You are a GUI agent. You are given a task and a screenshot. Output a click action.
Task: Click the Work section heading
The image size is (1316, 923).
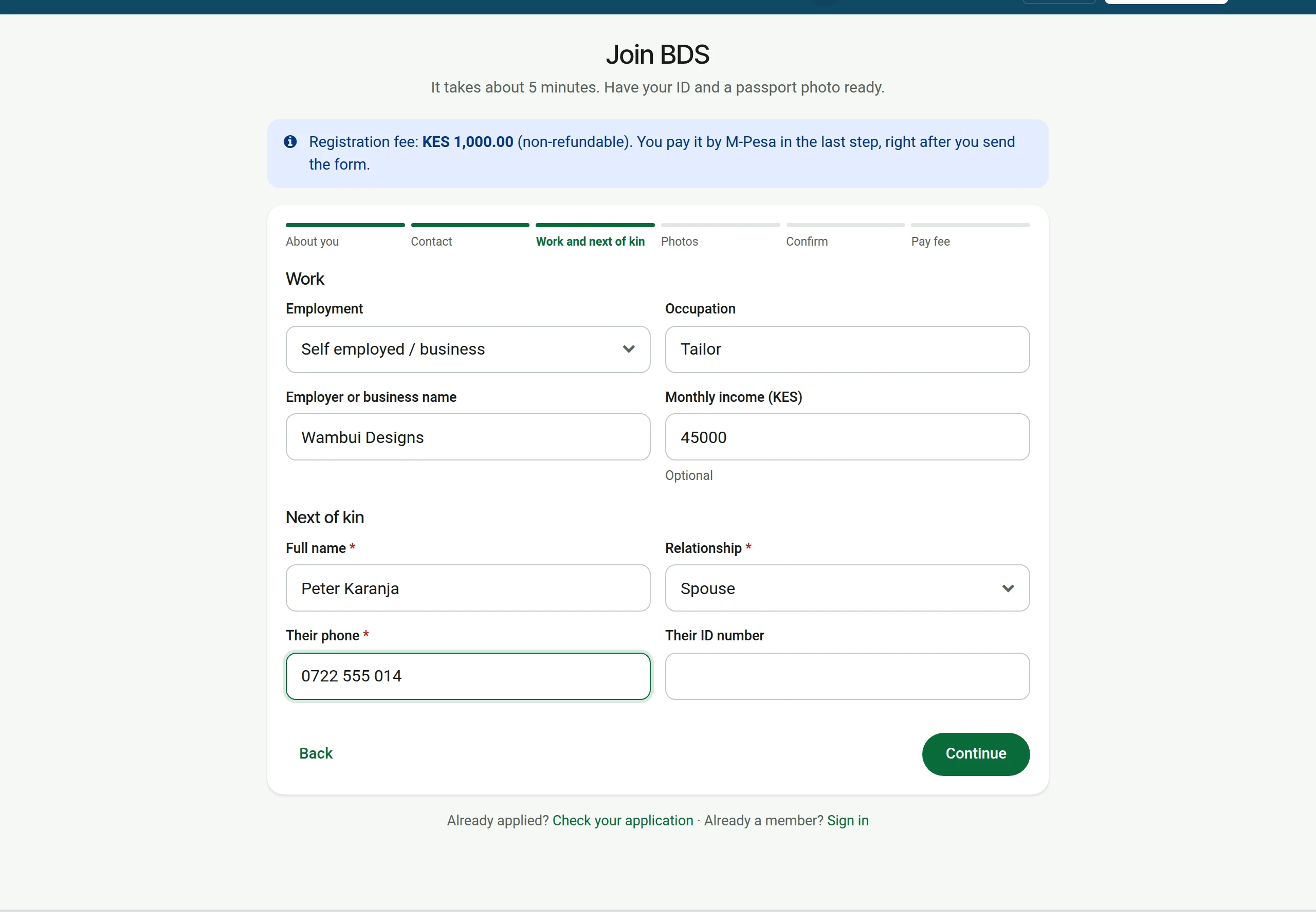point(305,279)
